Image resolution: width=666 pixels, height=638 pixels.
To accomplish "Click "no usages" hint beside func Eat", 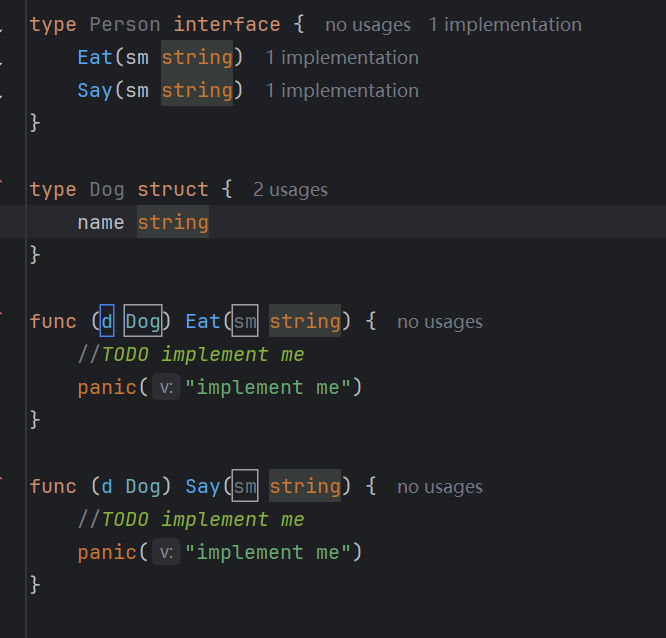I will pos(439,322).
